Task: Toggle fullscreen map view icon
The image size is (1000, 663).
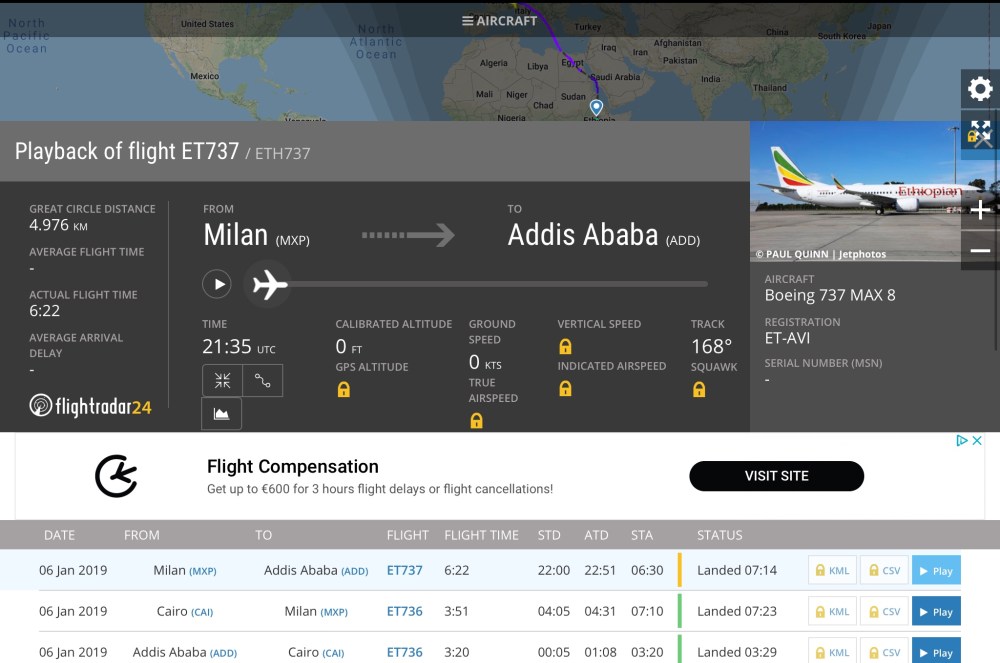Action: point(980,131)
